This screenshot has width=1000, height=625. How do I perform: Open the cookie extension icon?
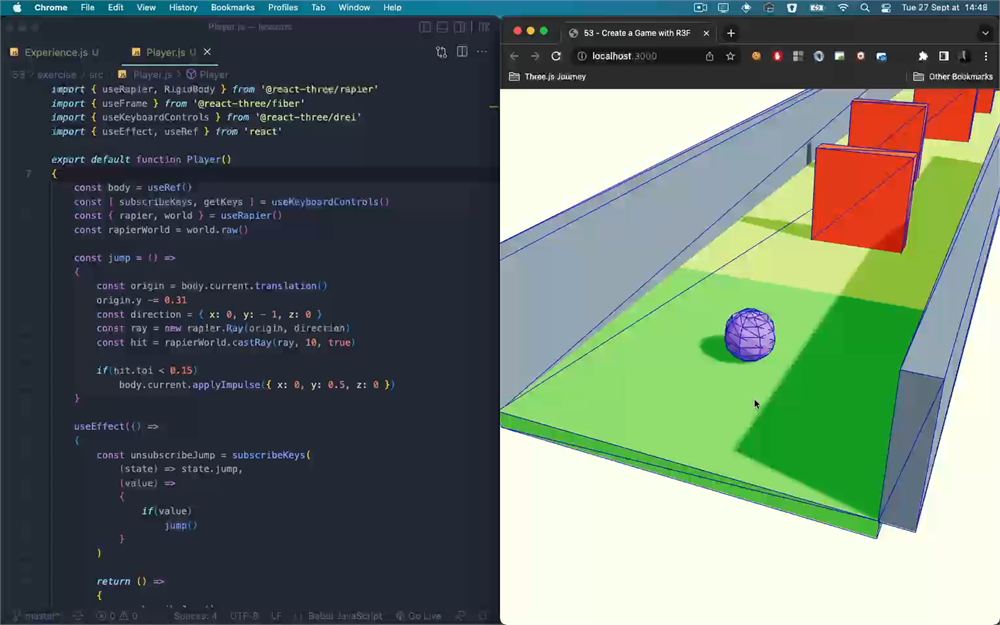(x=756, y=56)
